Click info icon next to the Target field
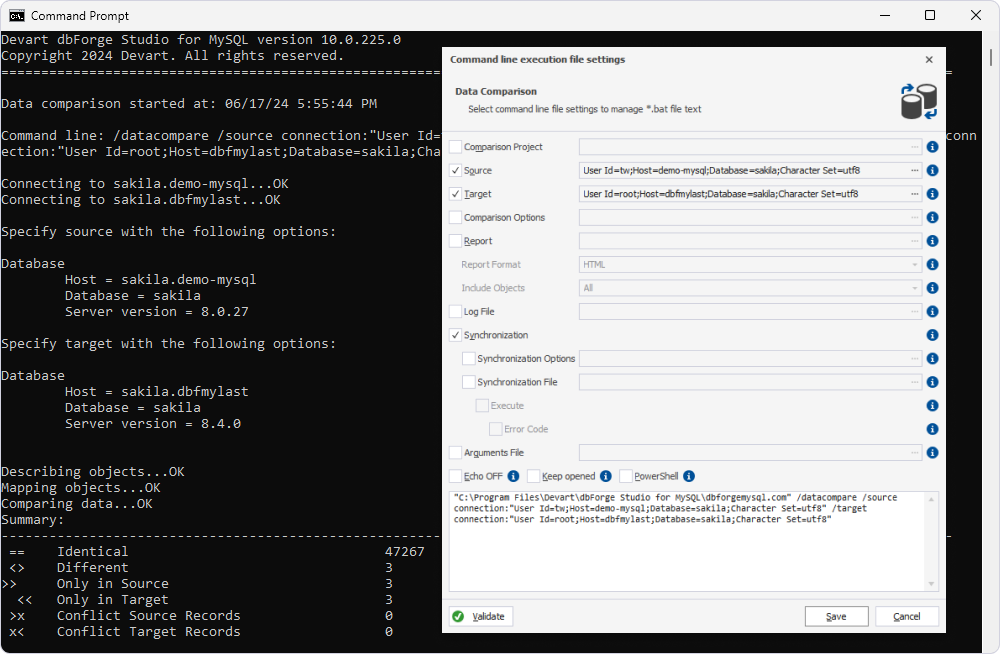The image size is (1000, 654). (932, 194)
